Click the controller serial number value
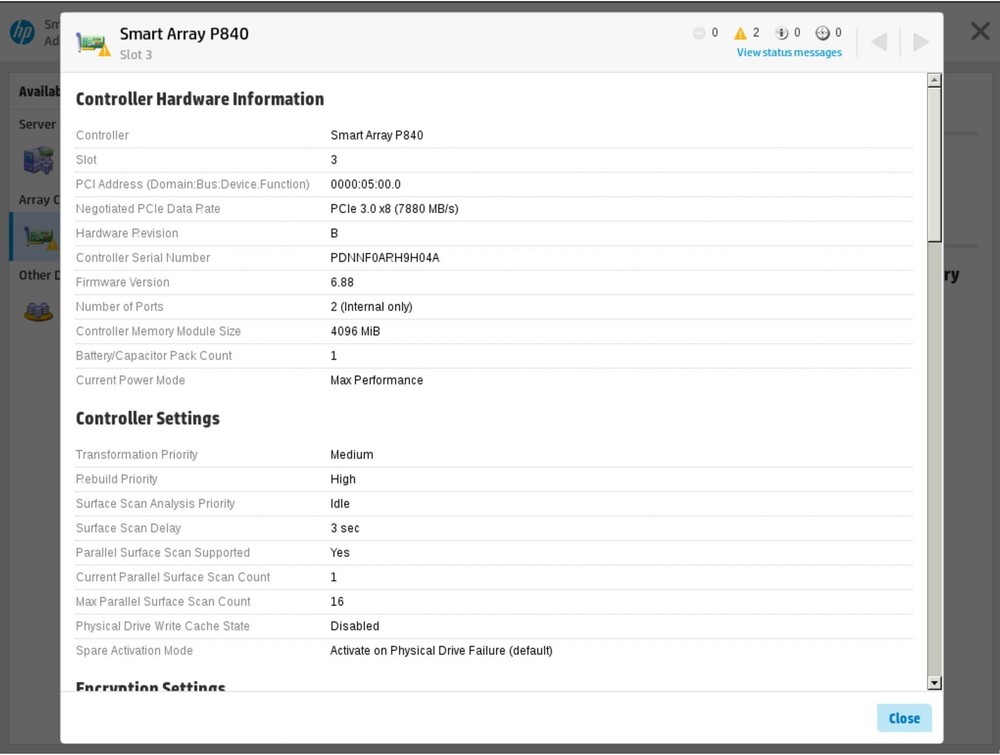This screenshot has height=755, width=1000. tap(385, 258)
